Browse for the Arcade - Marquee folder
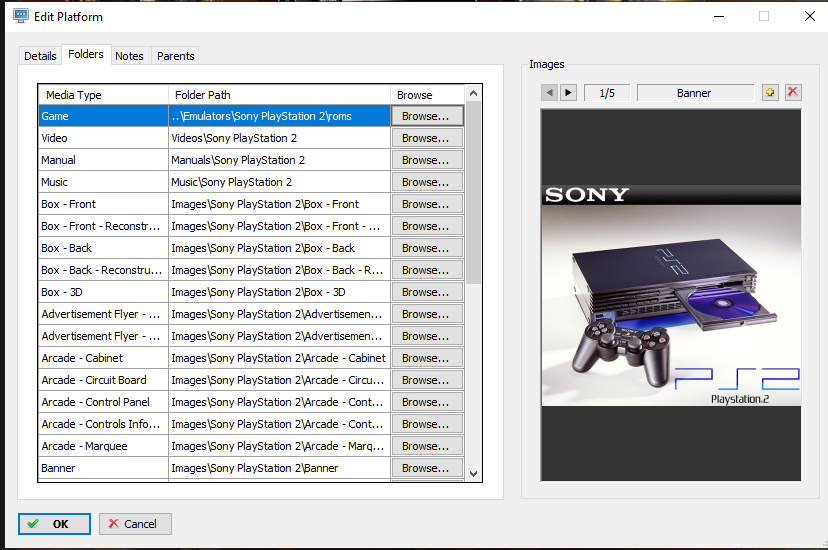The height and width of the screenshot is (550, 828). pyautogui.click(x=427, y=446)
